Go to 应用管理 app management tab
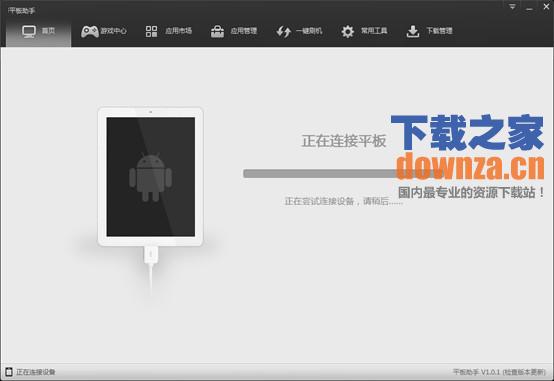554x381 pixels. pos(234,31)
